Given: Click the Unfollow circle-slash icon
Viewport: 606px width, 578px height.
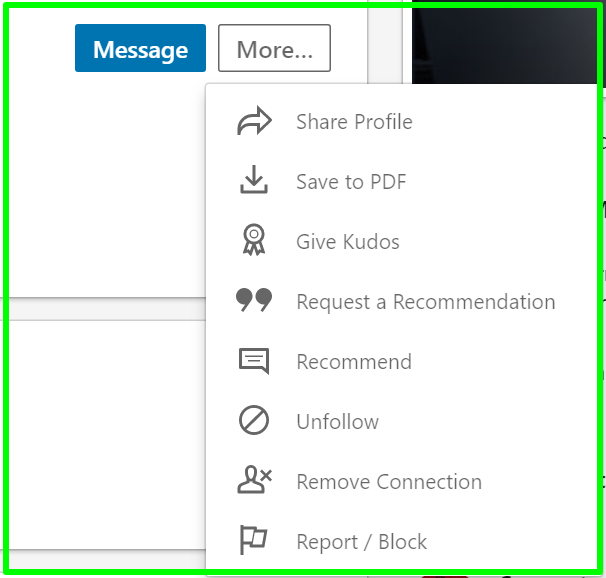Looking at the screenshot, I should tap(254, 420).
